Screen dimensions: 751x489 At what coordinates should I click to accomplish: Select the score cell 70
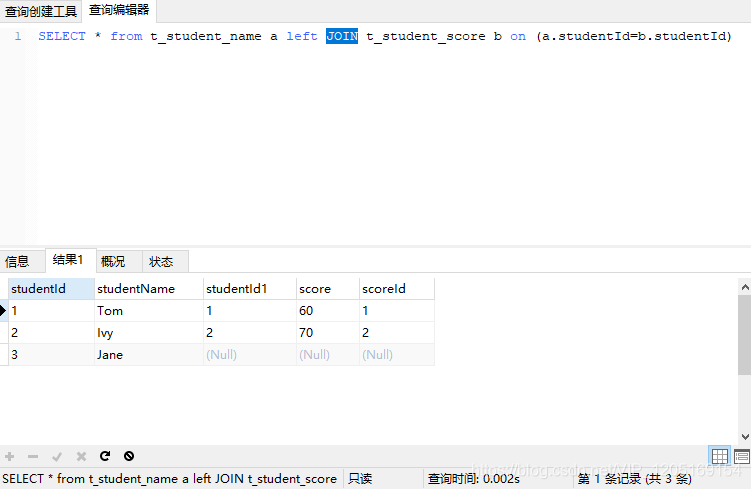328,333
